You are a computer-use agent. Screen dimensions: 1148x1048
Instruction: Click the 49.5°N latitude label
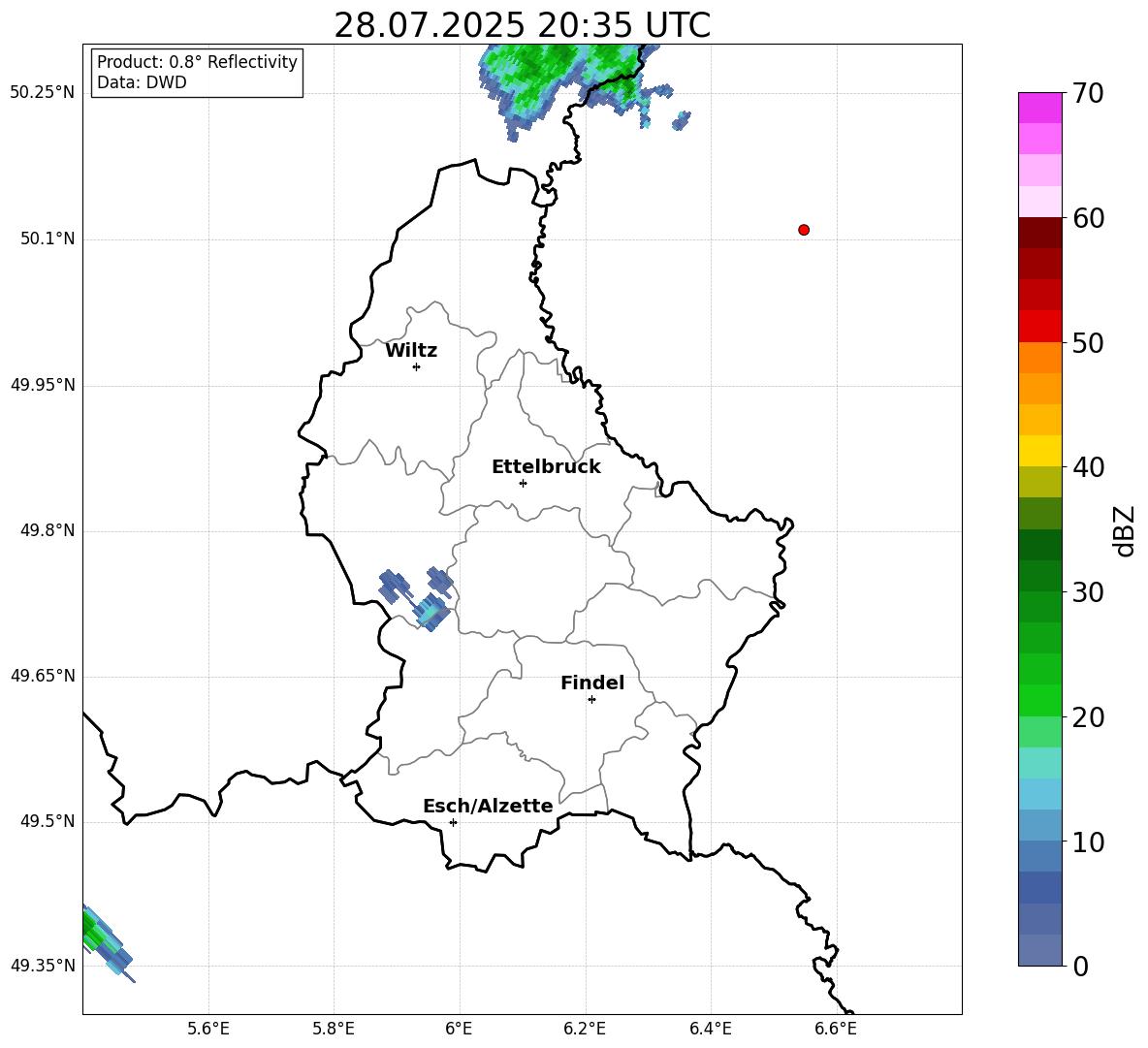tap(48, 821)
